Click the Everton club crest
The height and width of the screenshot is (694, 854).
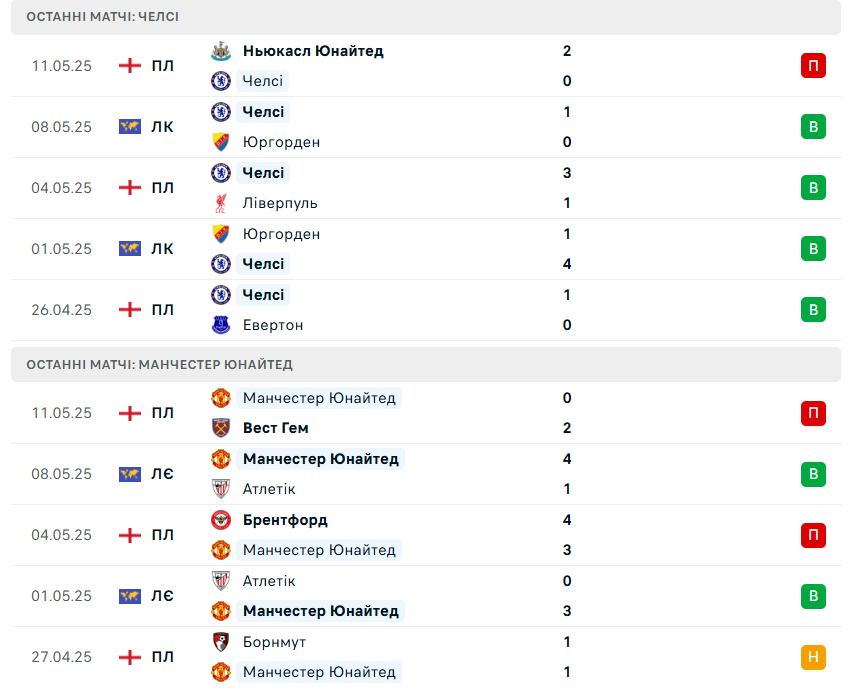point(221,325)
